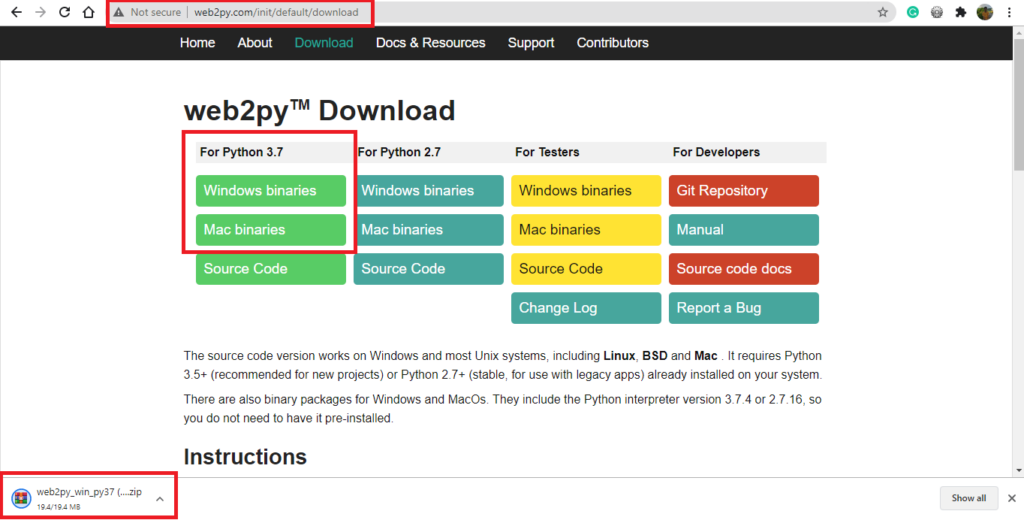Go to the About nav item
The image size is (1024, 520).
pos(254,43)
